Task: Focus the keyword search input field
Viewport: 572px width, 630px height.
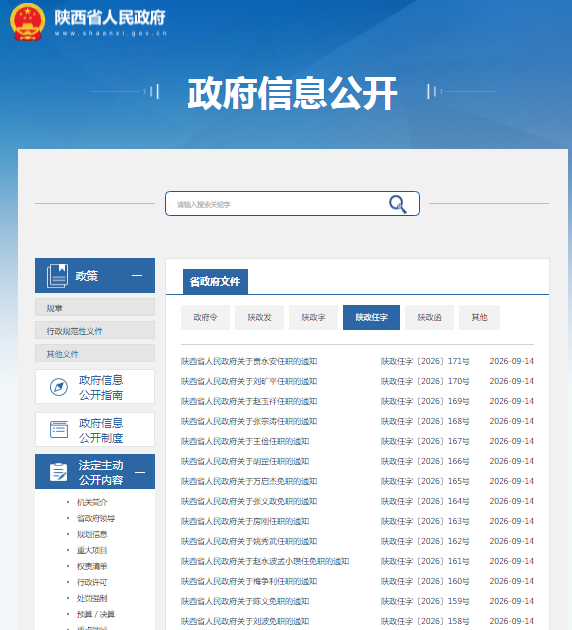Action: (292, 204)
